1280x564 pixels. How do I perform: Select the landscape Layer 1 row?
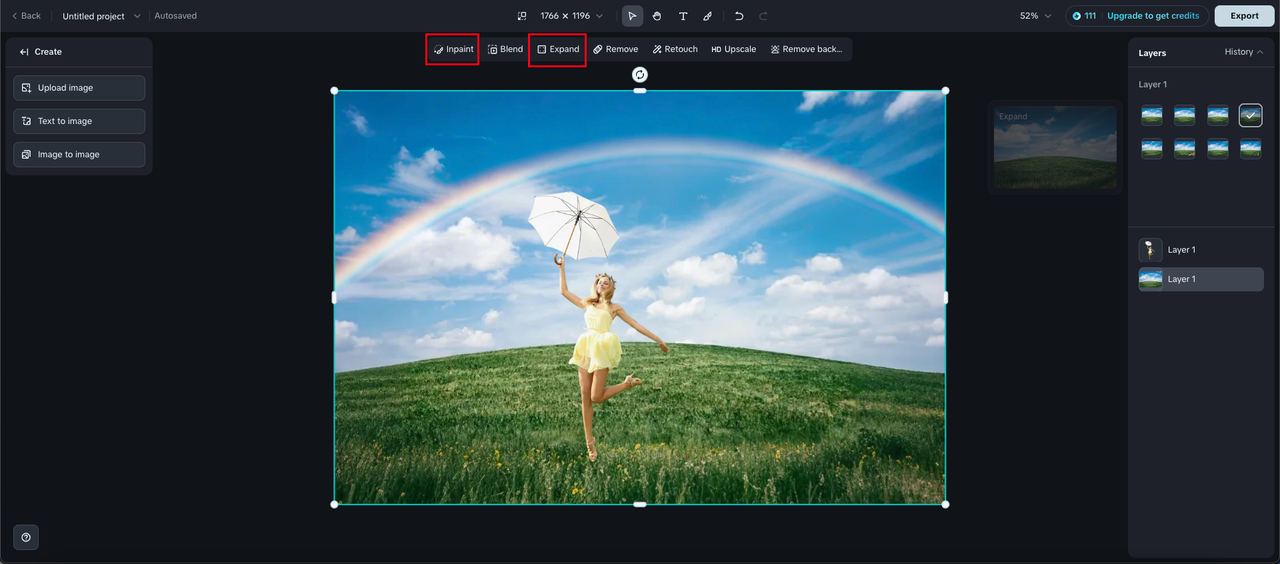(x=1201, y=279)
